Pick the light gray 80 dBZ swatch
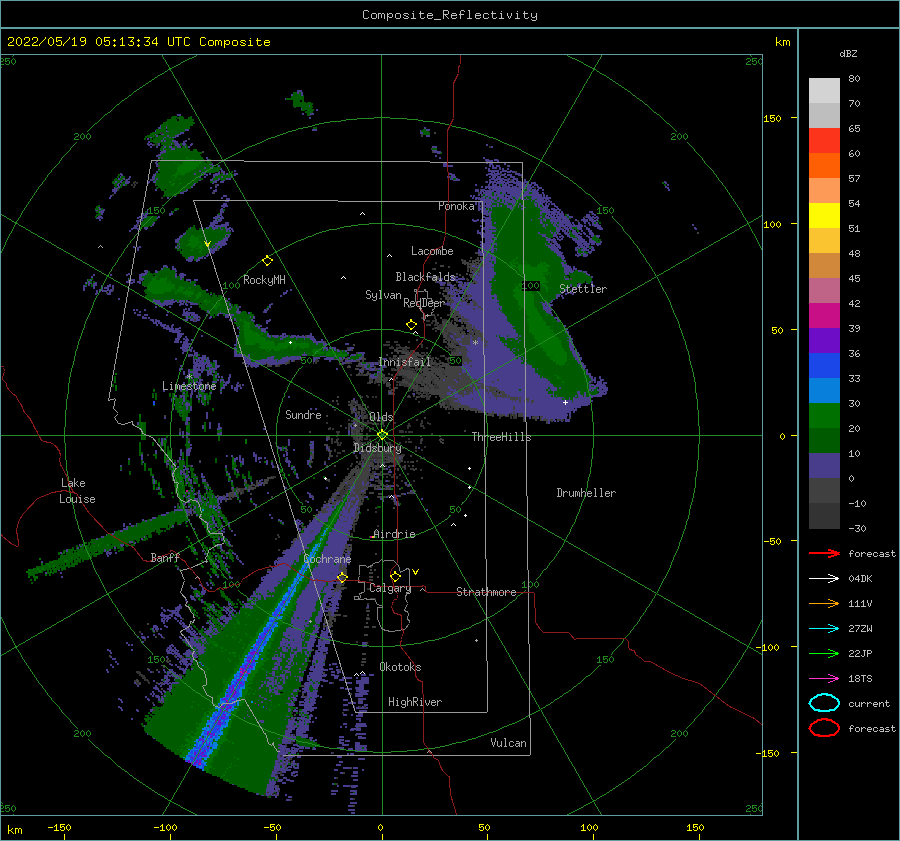Viewport: 900px width, 841px height. [824, 90]
